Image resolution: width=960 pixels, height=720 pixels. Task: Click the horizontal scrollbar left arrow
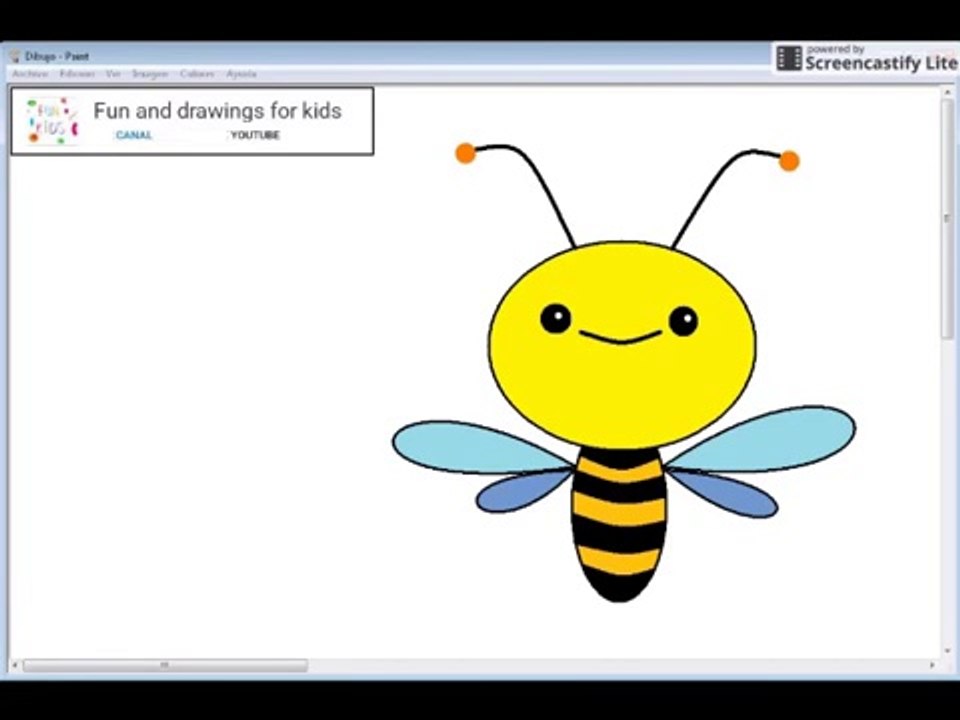(x=15, y=665)
